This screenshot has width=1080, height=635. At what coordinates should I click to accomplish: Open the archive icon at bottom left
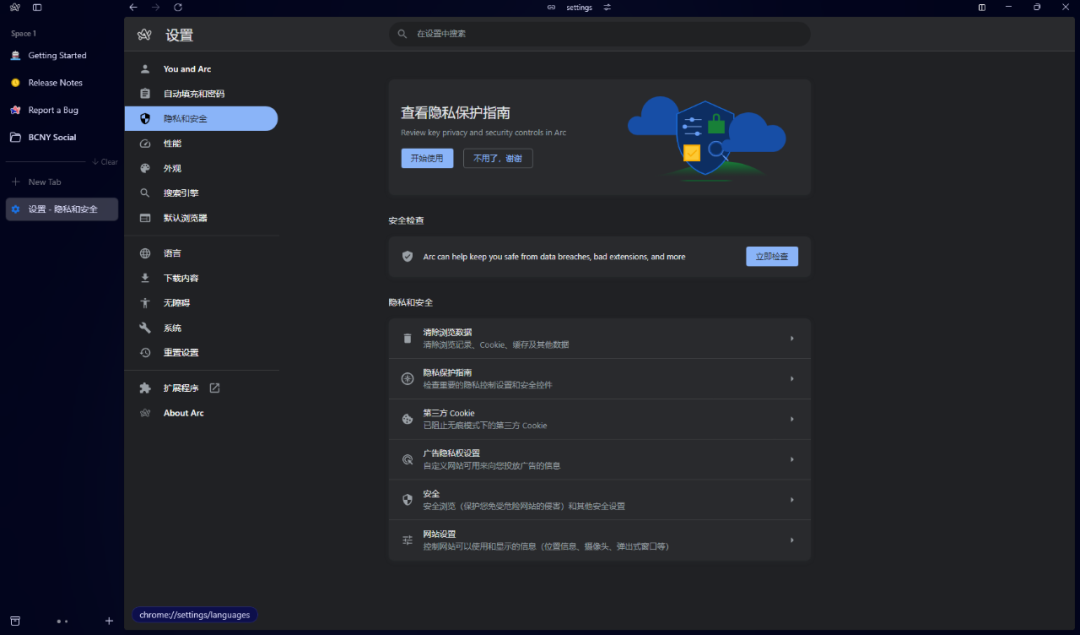pyautogui.click(x=15, y=621)
